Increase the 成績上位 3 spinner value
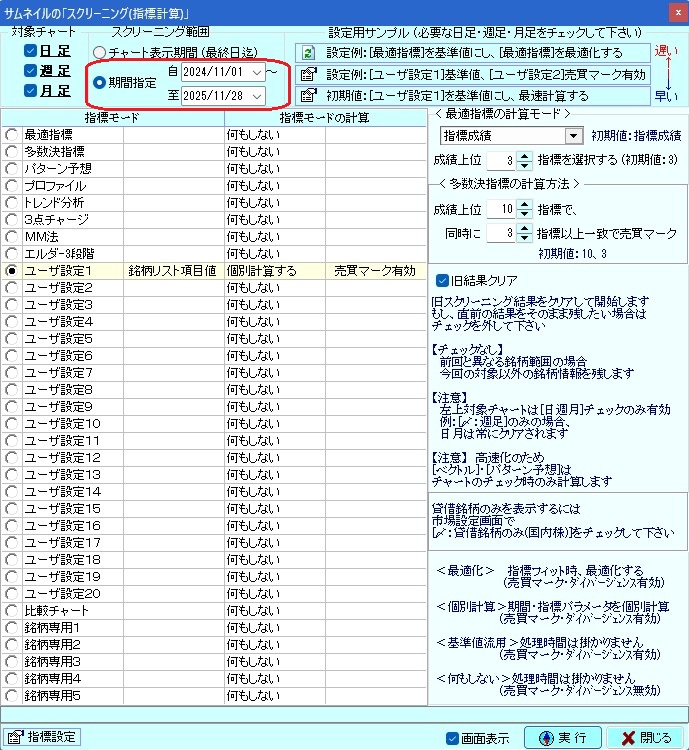The height and width of the screenshot is (750, 689). pos(526,155)
